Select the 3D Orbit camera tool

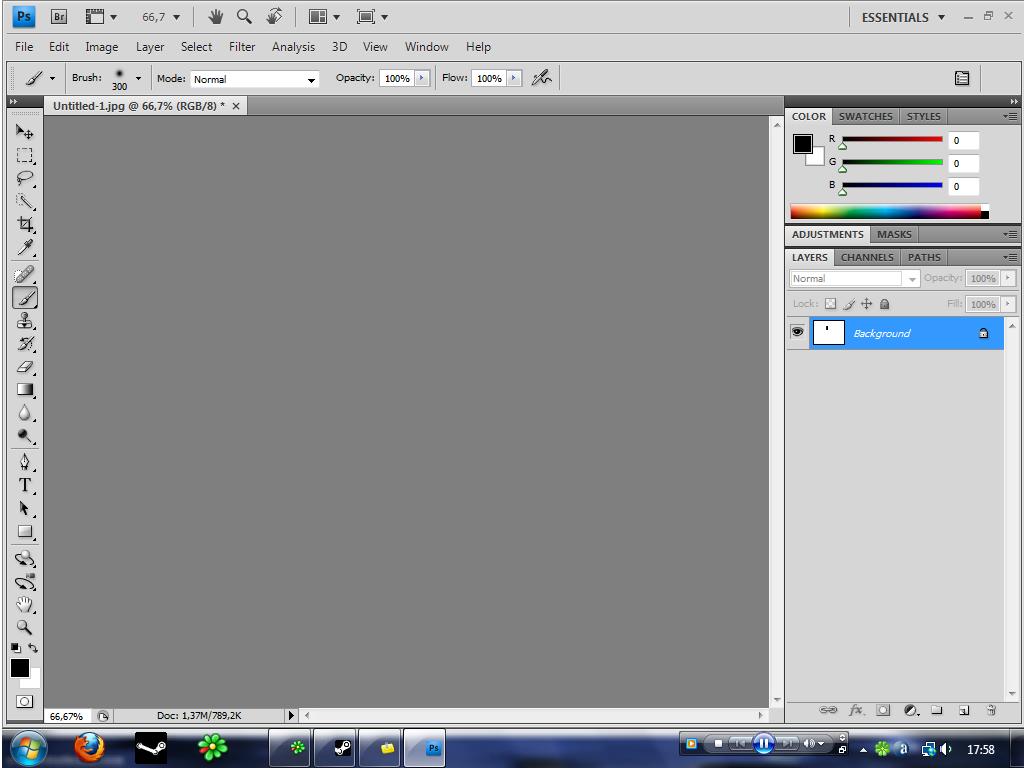[x=25, y=581]
